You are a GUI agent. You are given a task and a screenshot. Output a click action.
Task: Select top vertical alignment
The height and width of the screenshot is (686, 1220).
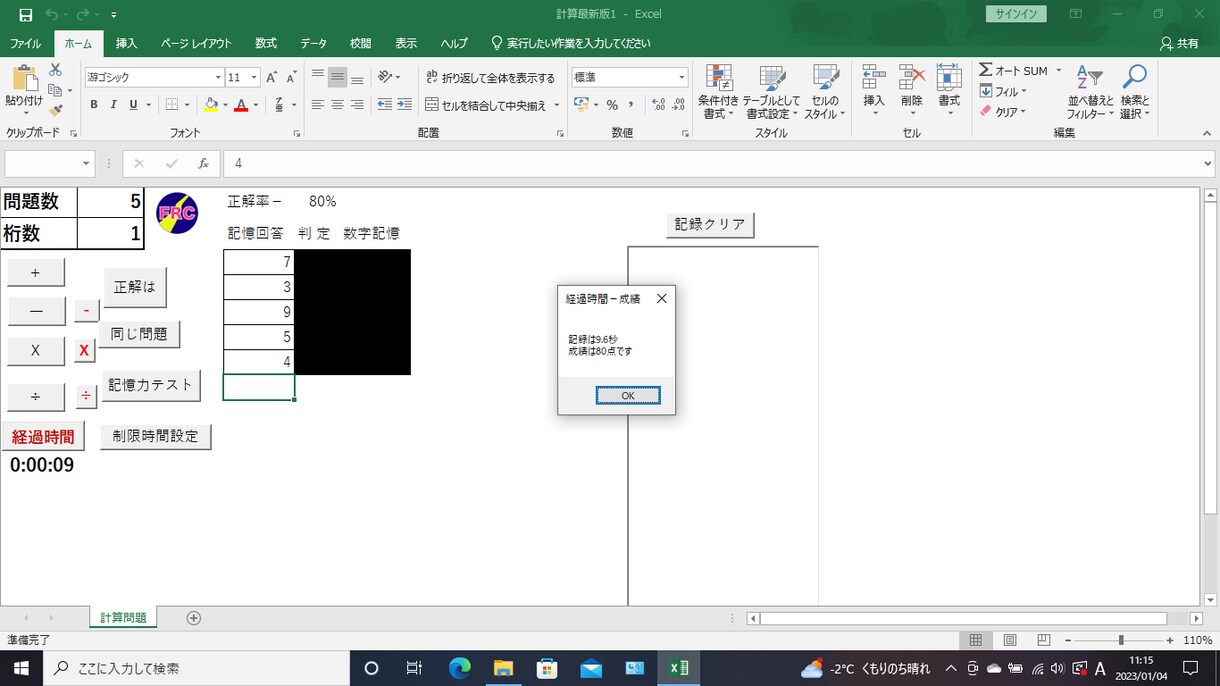pos(318,77)
